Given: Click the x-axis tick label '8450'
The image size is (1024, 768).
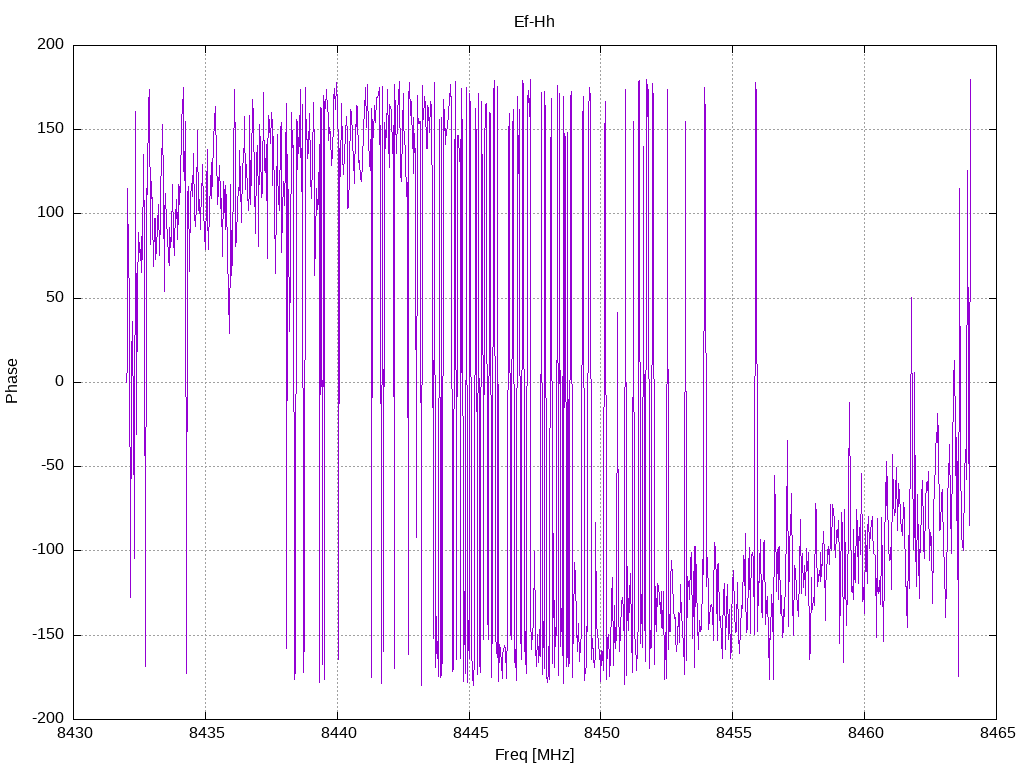Looking at the screenshot, I should click(602, 733).
